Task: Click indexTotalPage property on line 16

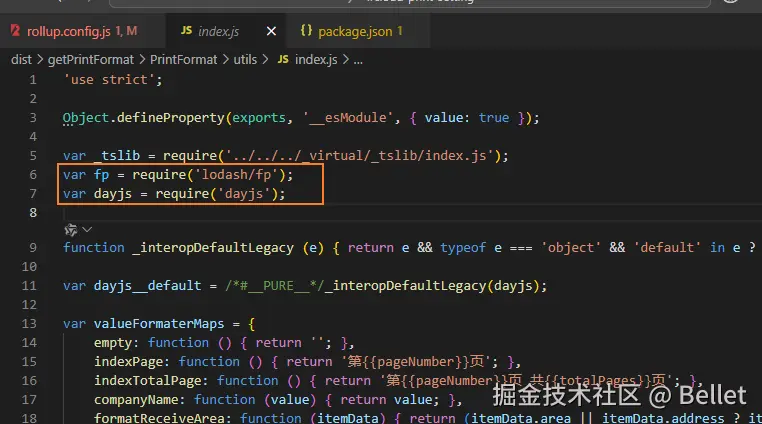Action: pyautogui.click(x=147, y=381)
